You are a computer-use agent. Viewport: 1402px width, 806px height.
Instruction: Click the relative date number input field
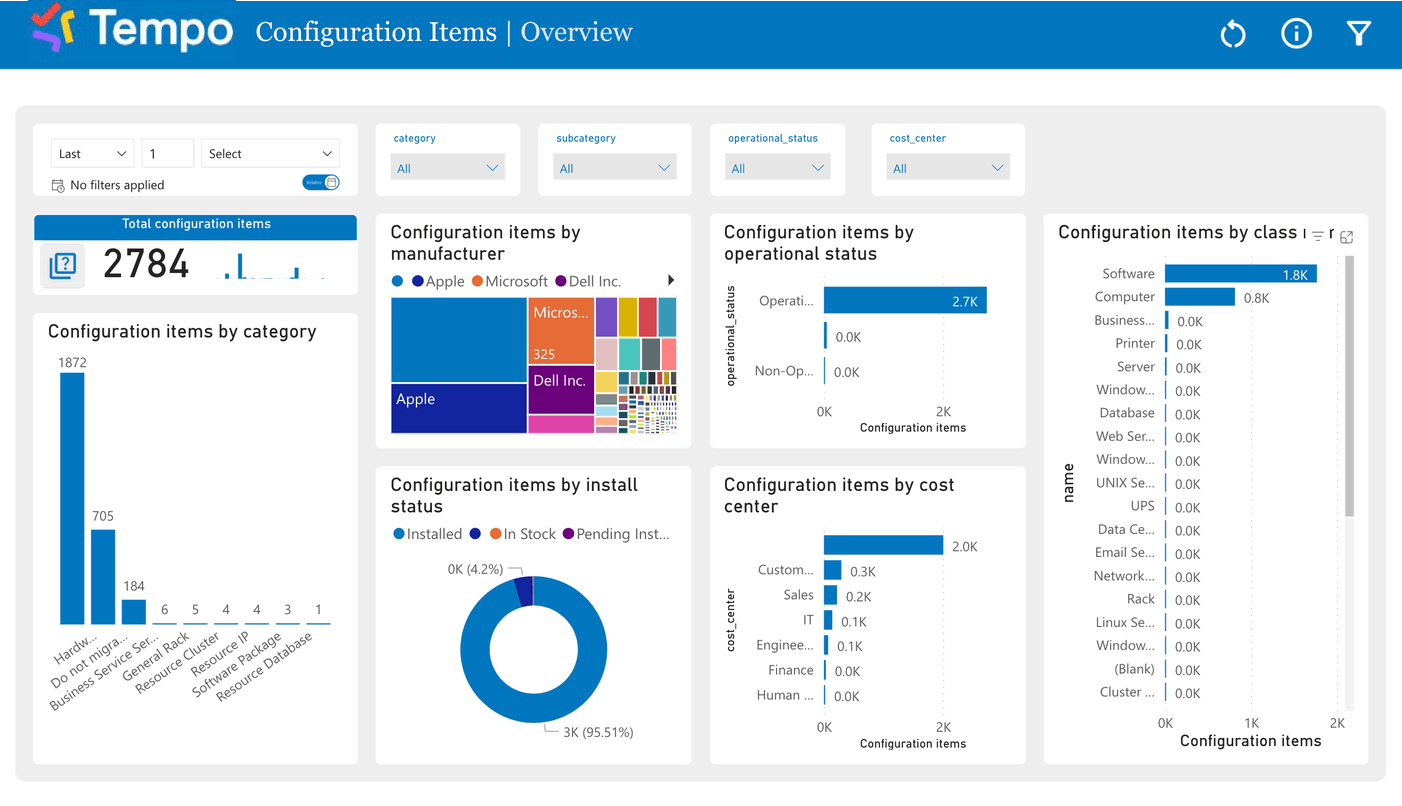(167, 154)
